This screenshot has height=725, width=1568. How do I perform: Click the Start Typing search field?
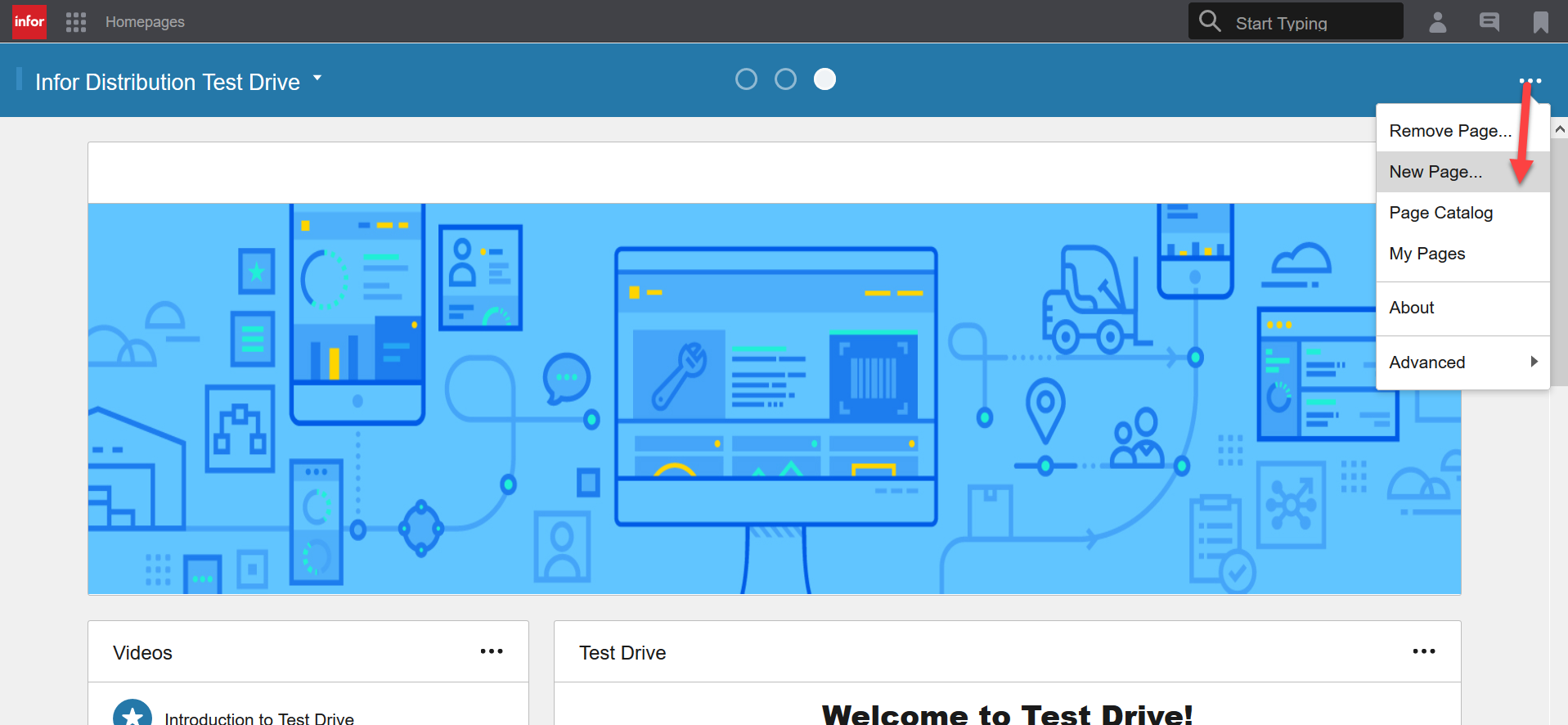click(1296, 21)
